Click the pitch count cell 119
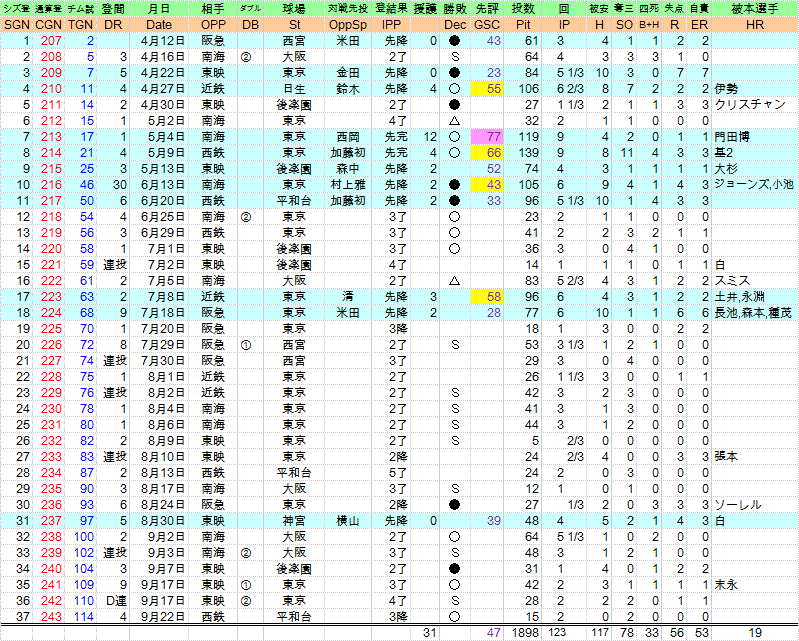Image resolution: width=799 pixels, height=641 pixels. [x=528, y=137]
